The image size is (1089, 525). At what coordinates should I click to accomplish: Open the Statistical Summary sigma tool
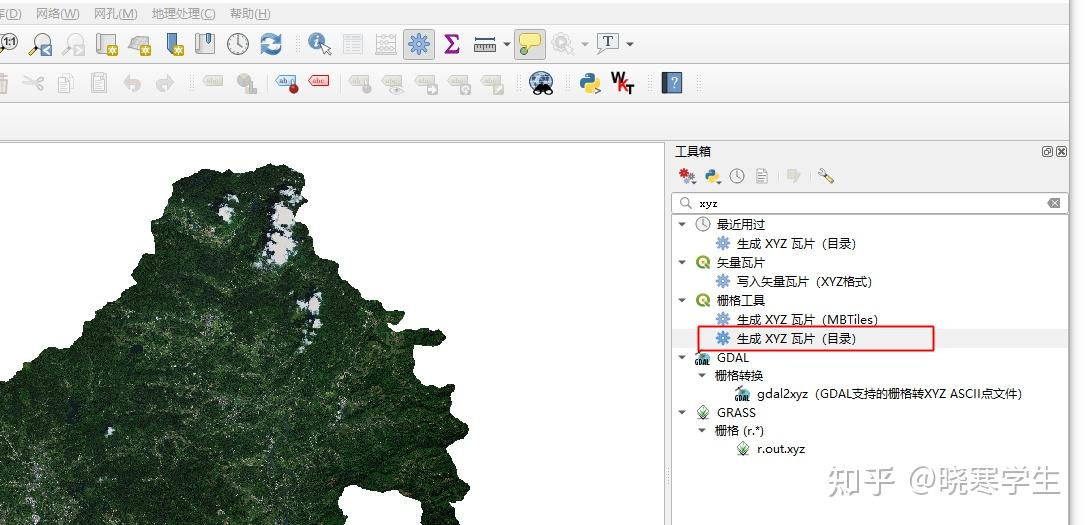point(452,44)
